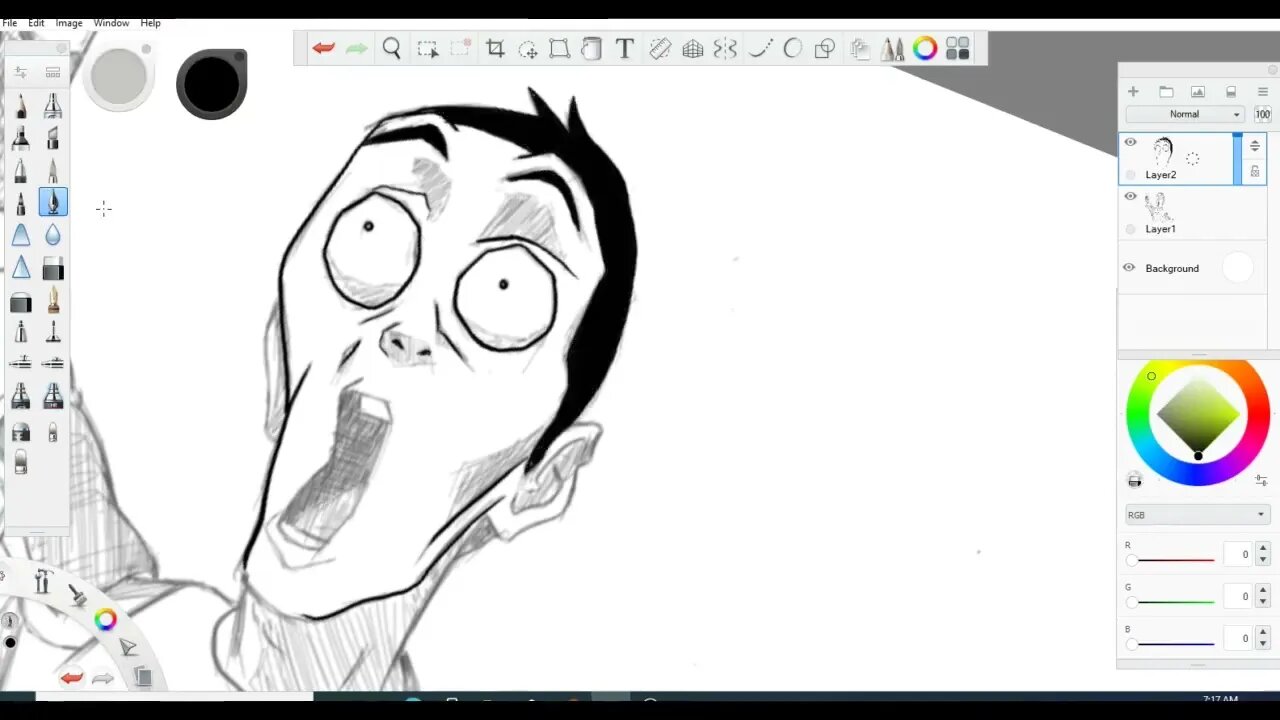Viewport: 1280px width, 720px height.
Task: Hide Layer2 using its eye icon
Action: click(1130, 142)
